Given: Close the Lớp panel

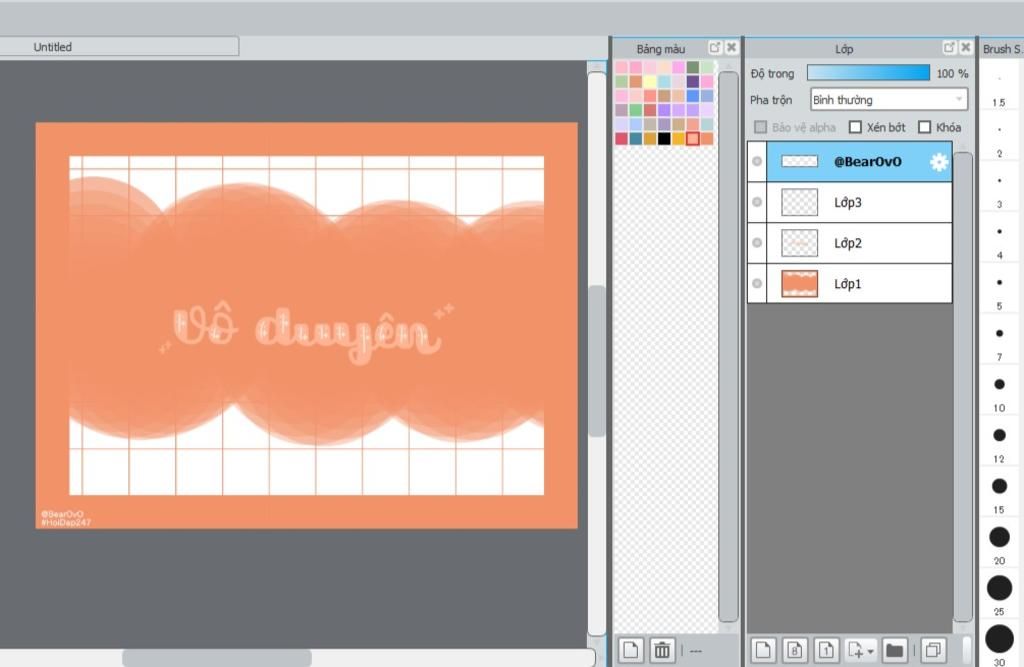Looking at the screenshot, I should (966, 48).
